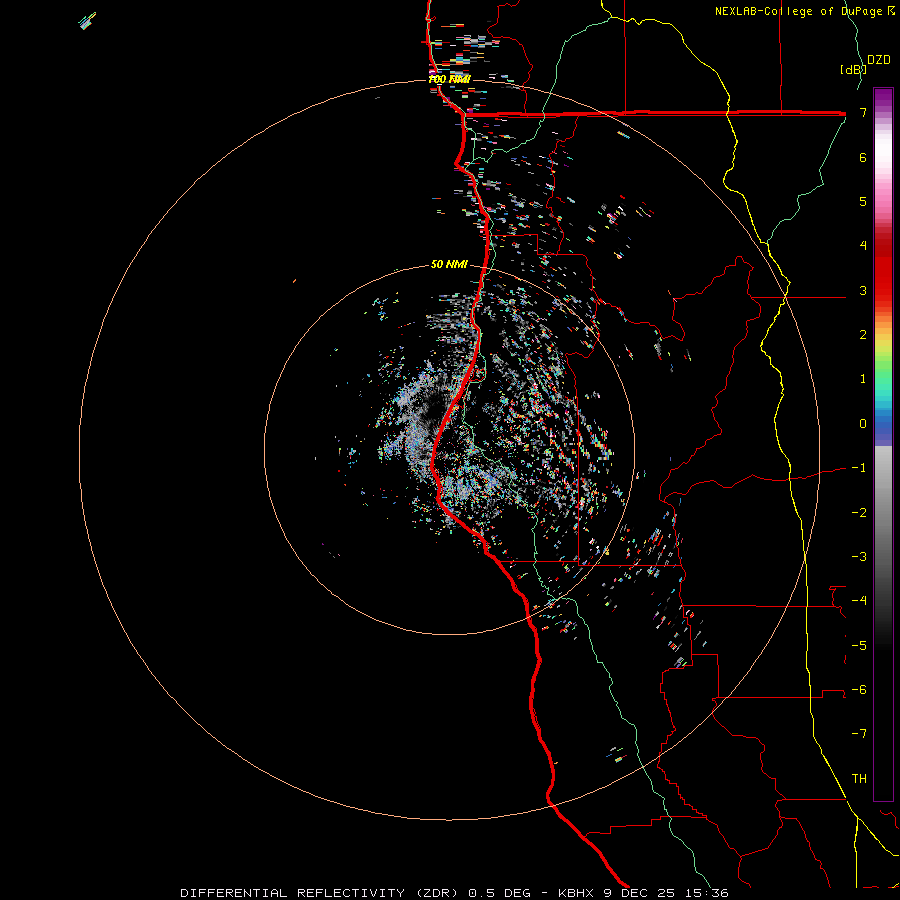Click the positive 7 value on scale
Image resolution: width=900 pixels, height=900 pixels.
pyautogui.click(x=863, y=112)
